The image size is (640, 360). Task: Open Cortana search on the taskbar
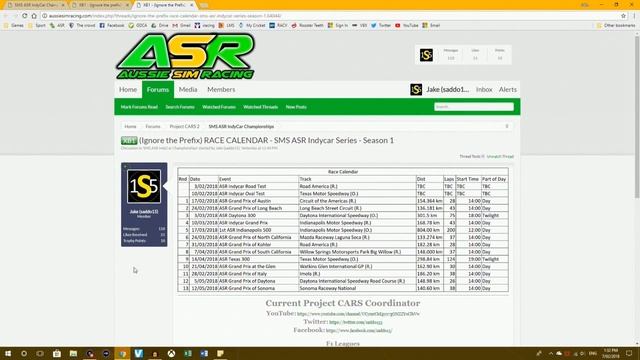[x=24, y=353]
